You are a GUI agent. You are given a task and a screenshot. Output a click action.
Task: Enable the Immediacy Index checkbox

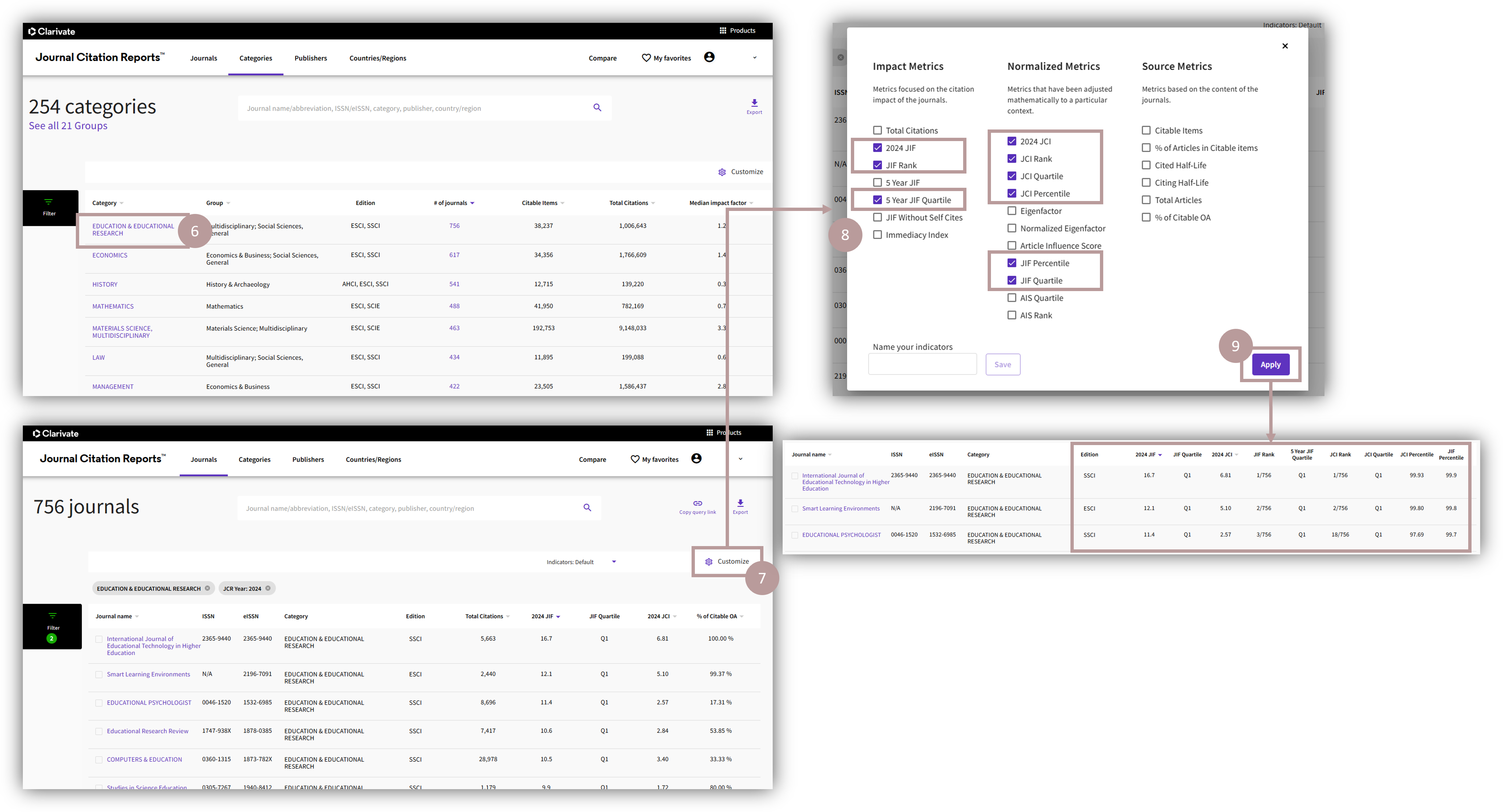877,234
